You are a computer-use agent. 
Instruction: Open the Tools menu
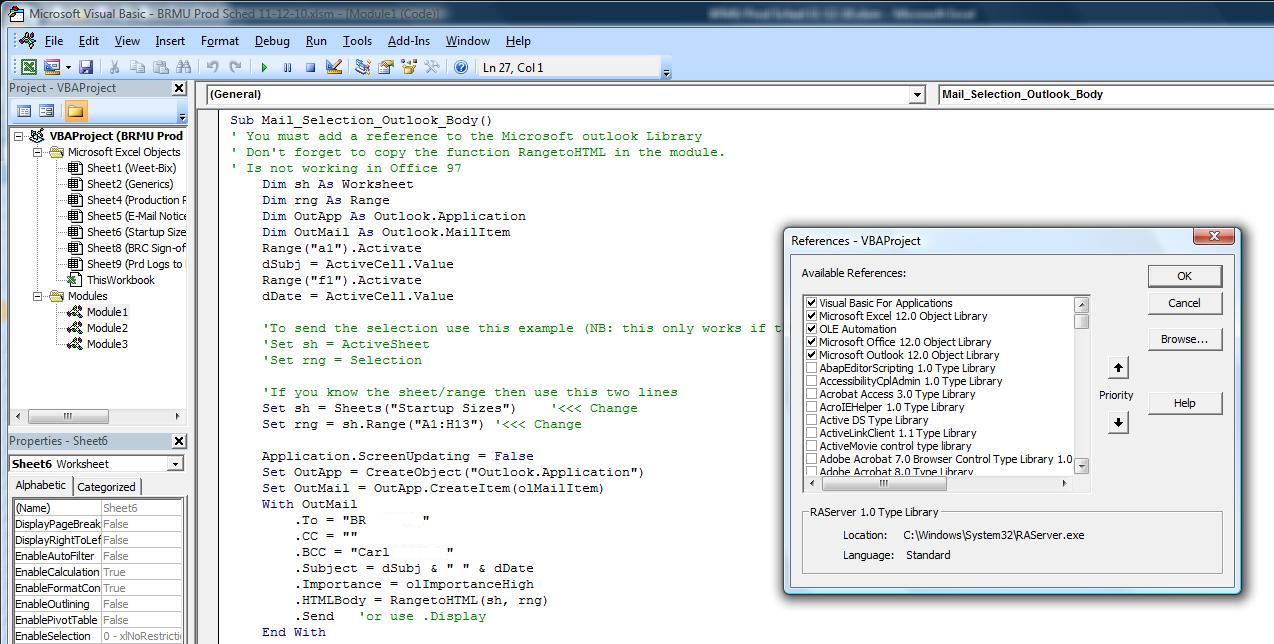coord(357,41)
